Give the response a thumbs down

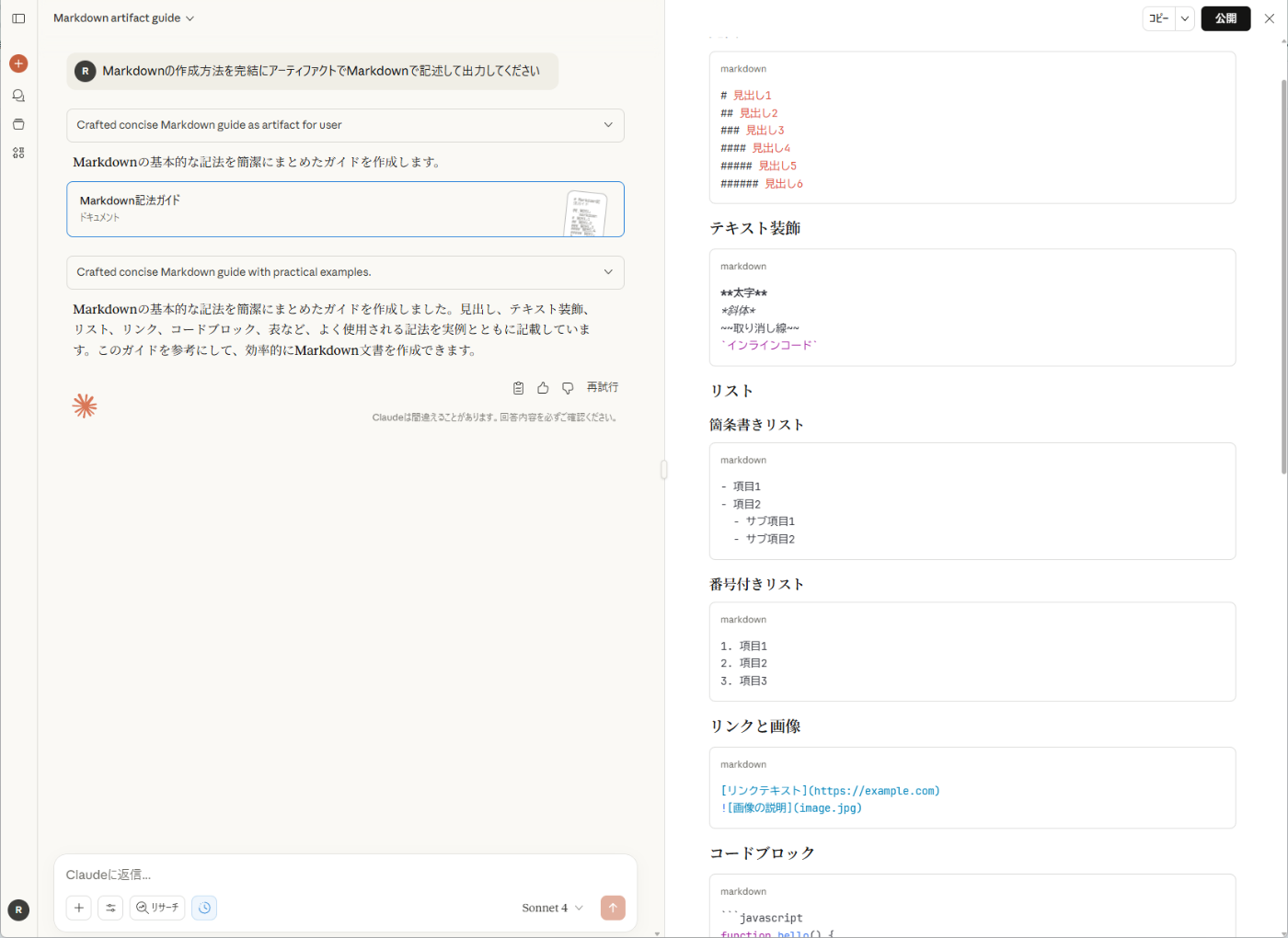pos(568,388)
